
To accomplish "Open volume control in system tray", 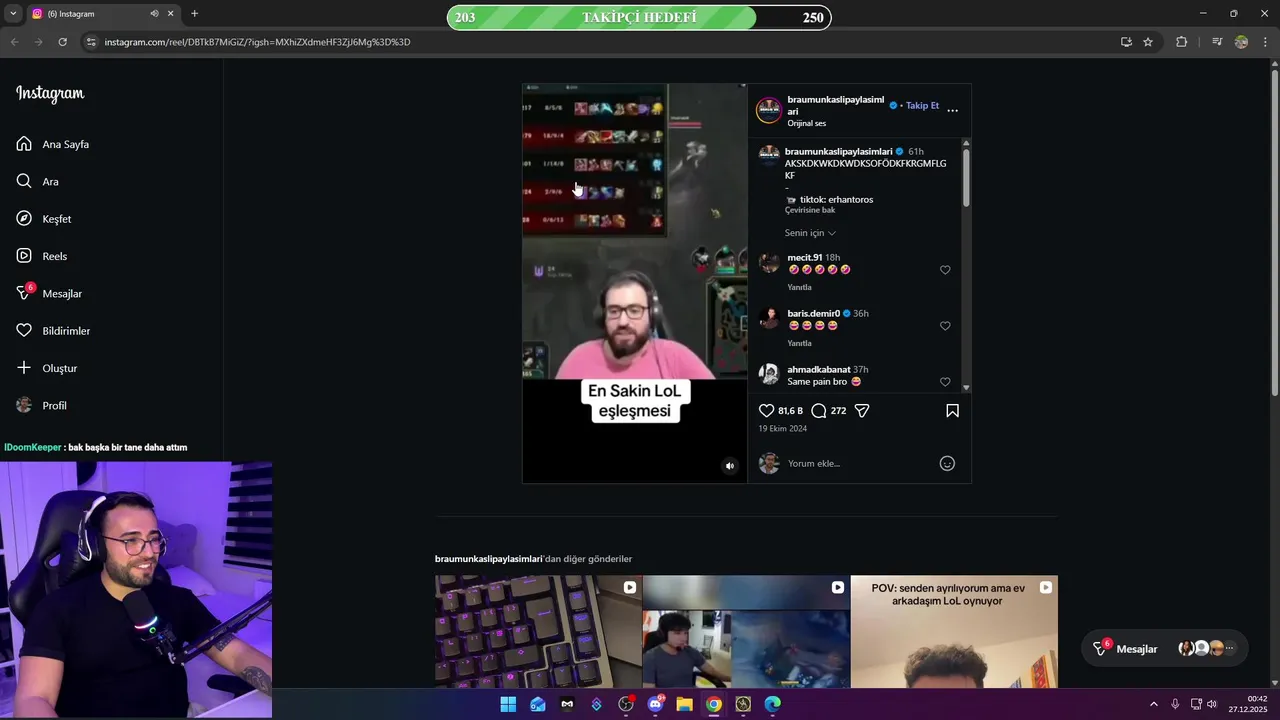I will point(1211,704).
